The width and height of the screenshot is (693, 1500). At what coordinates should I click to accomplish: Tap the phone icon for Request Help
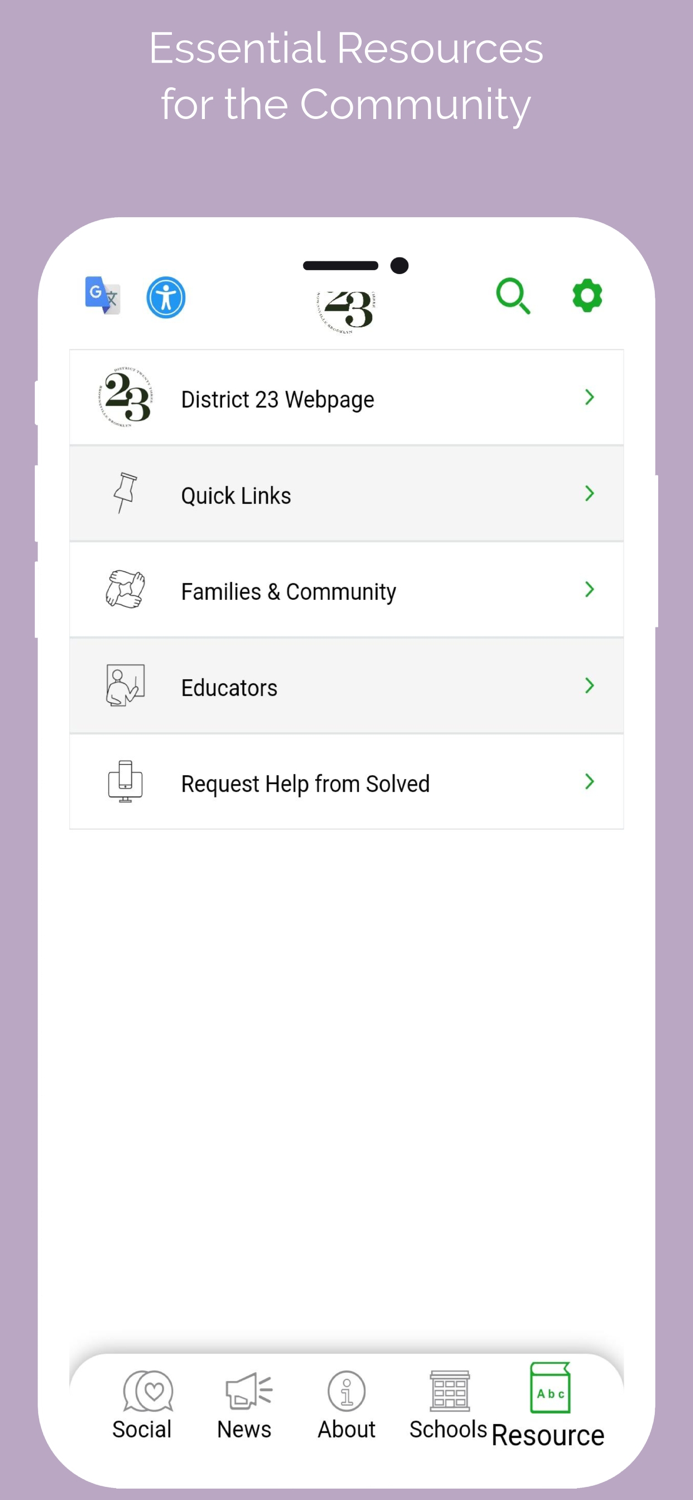pyautogui.click(x=125, y=782)
